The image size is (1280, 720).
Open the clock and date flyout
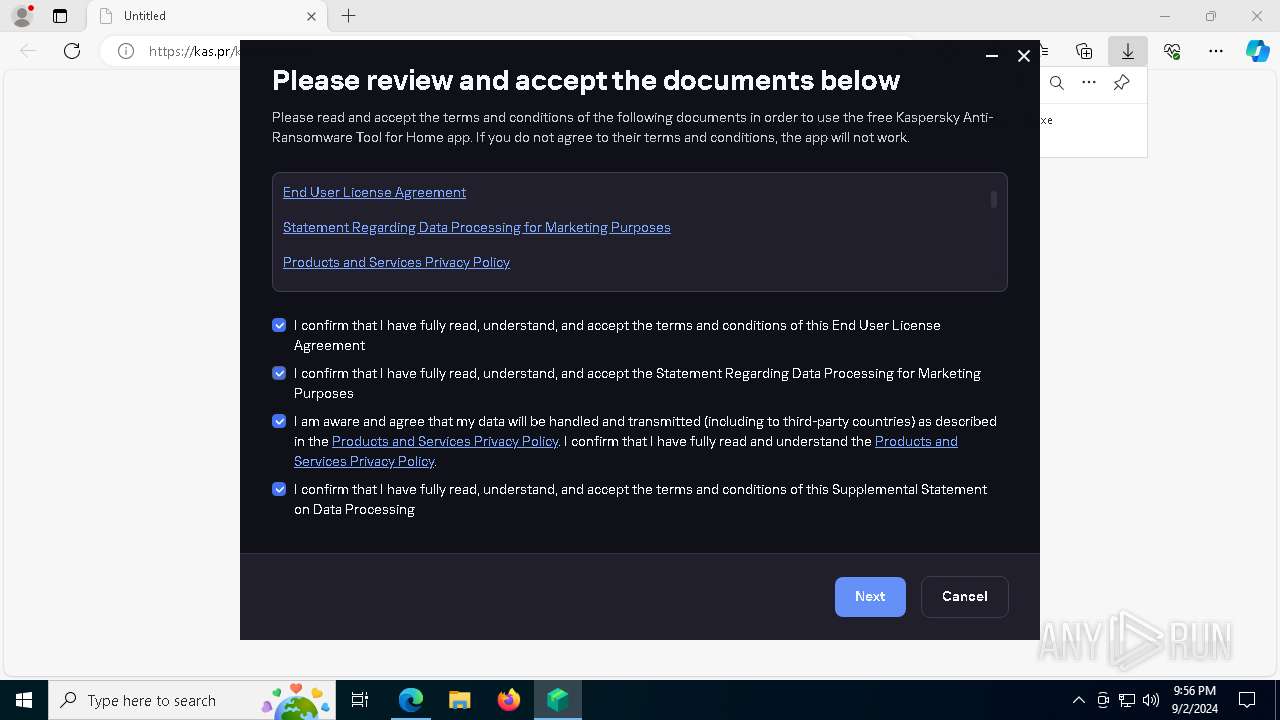pos(1194,700)
